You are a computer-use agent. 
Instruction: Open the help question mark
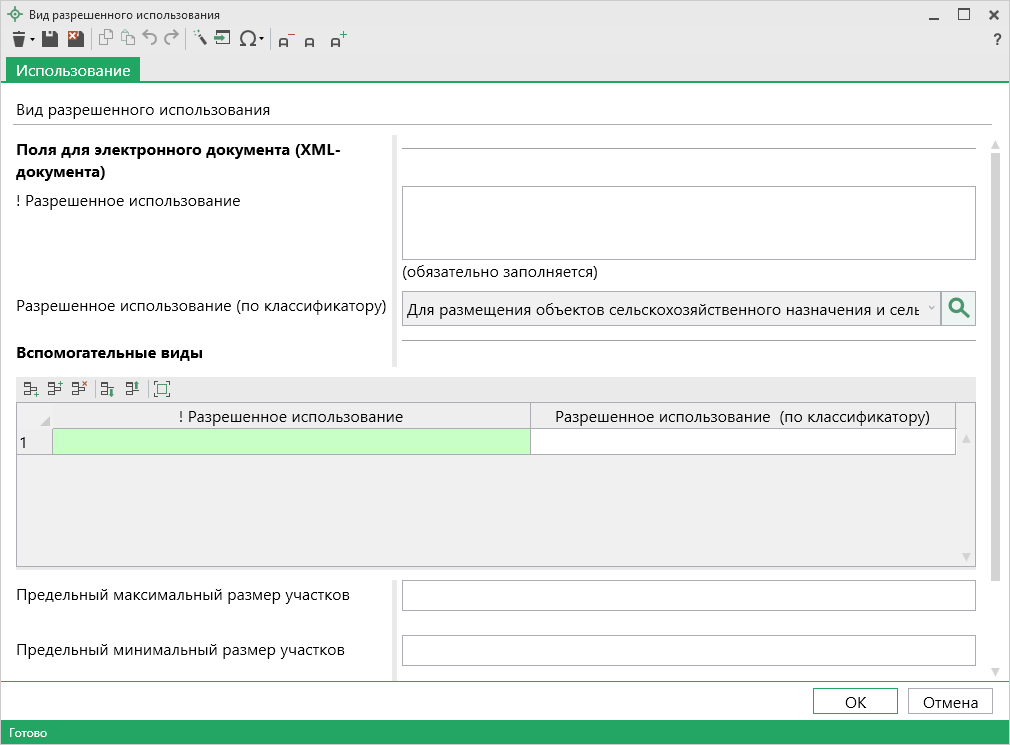tap(996, 40)
